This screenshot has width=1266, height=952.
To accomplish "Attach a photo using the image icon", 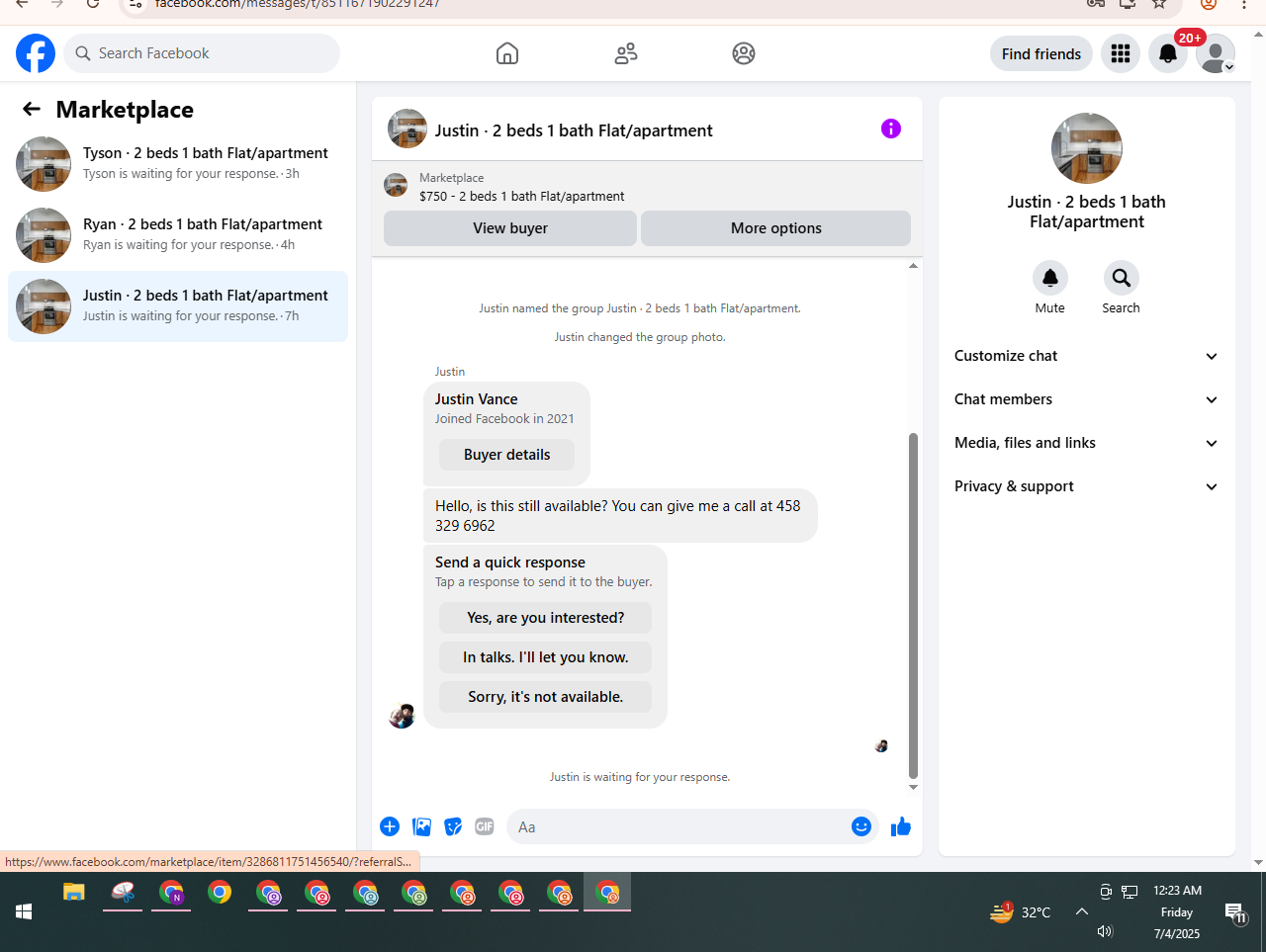I will (421, 826).
